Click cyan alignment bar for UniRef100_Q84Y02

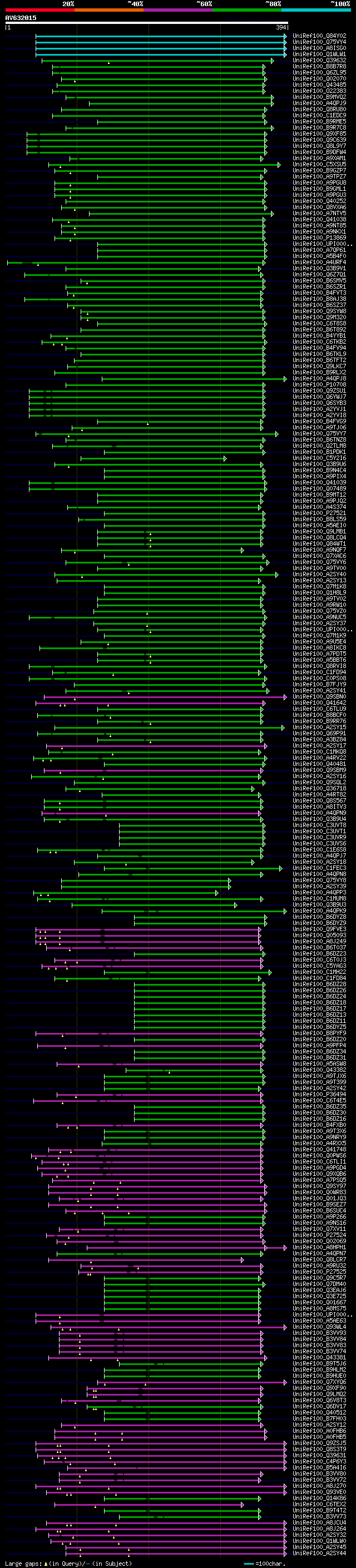(x=161, y=36)
